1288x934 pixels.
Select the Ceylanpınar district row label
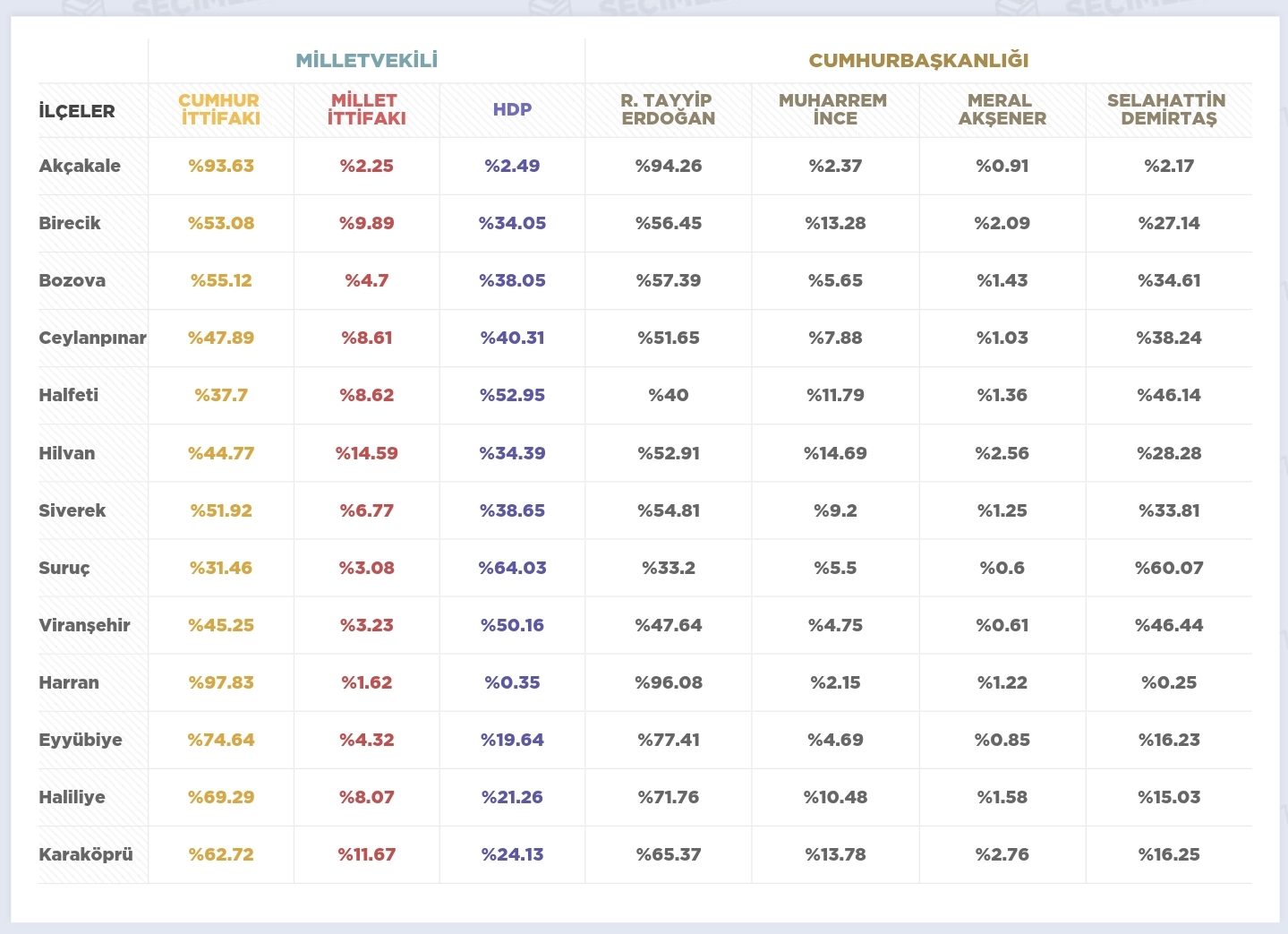pyautogui.click(x=92, y=338)
